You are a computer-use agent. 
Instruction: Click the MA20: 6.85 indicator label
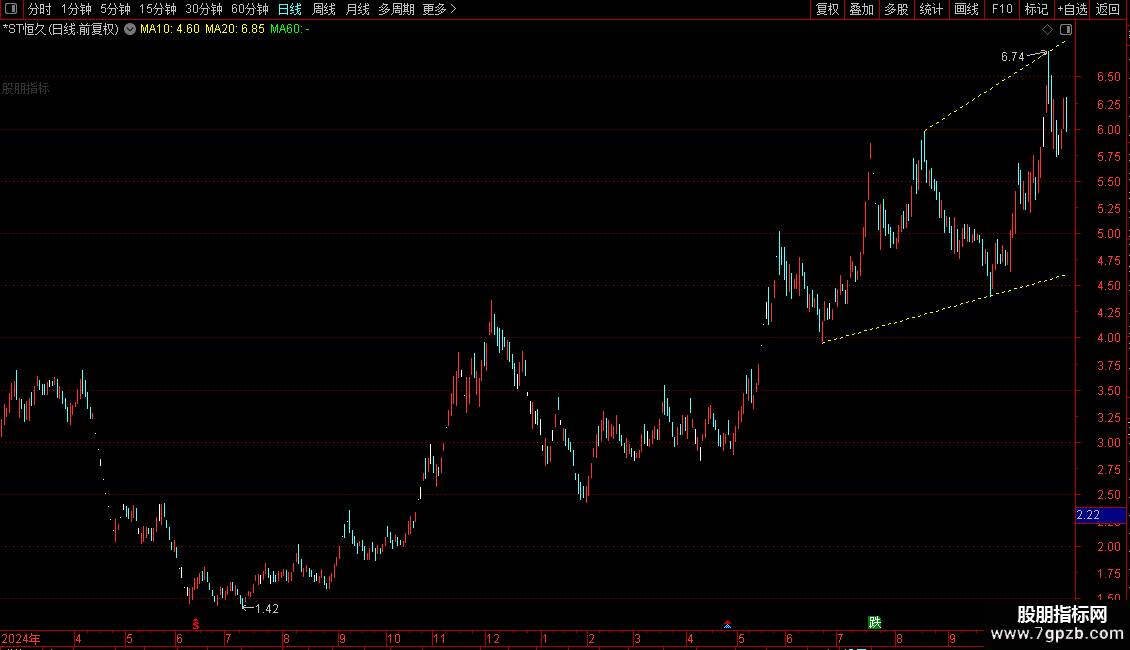click(x=234, y=30)
